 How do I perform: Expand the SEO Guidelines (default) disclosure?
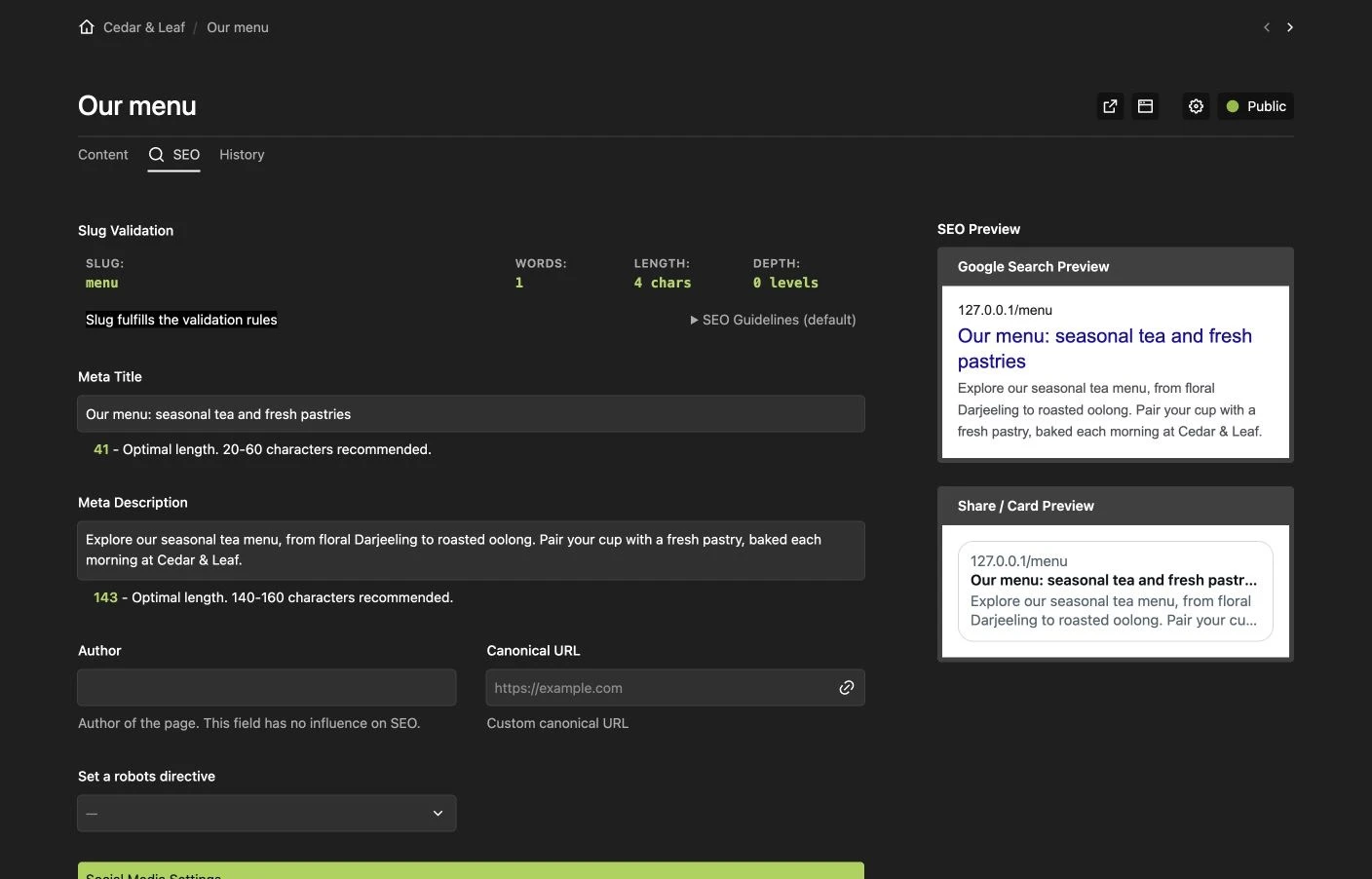click(x=773, y=320)
